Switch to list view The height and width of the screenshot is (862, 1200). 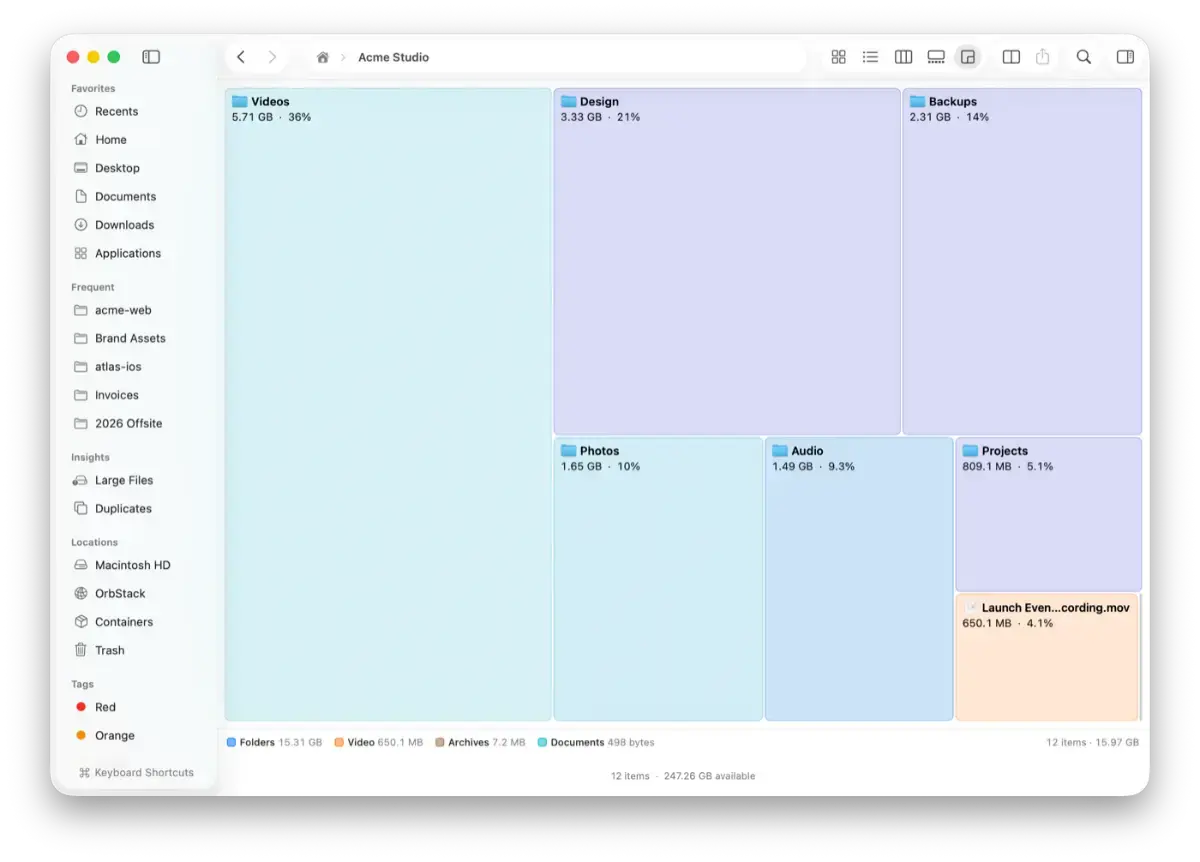point(871,57)
